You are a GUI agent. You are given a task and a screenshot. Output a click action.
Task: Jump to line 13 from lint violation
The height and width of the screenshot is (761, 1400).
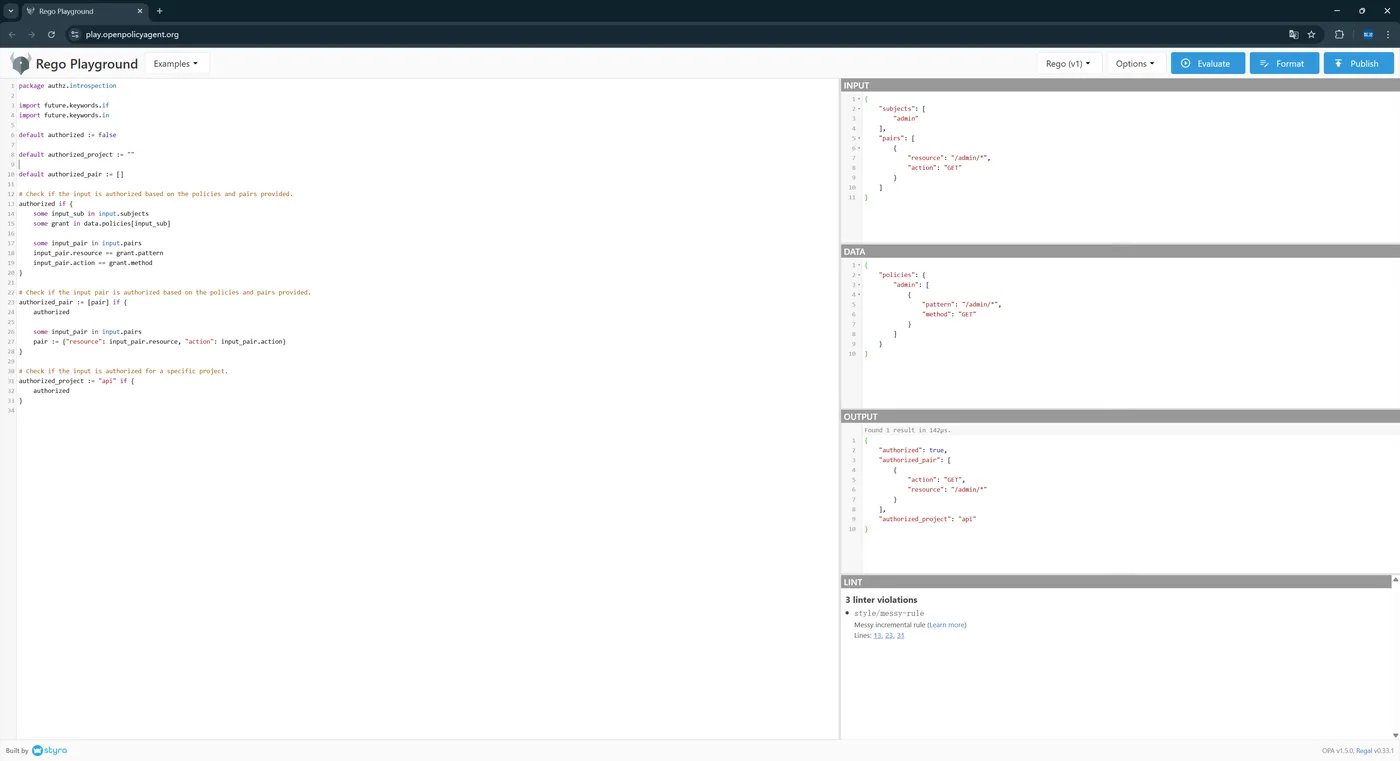(x=878, y=636)
